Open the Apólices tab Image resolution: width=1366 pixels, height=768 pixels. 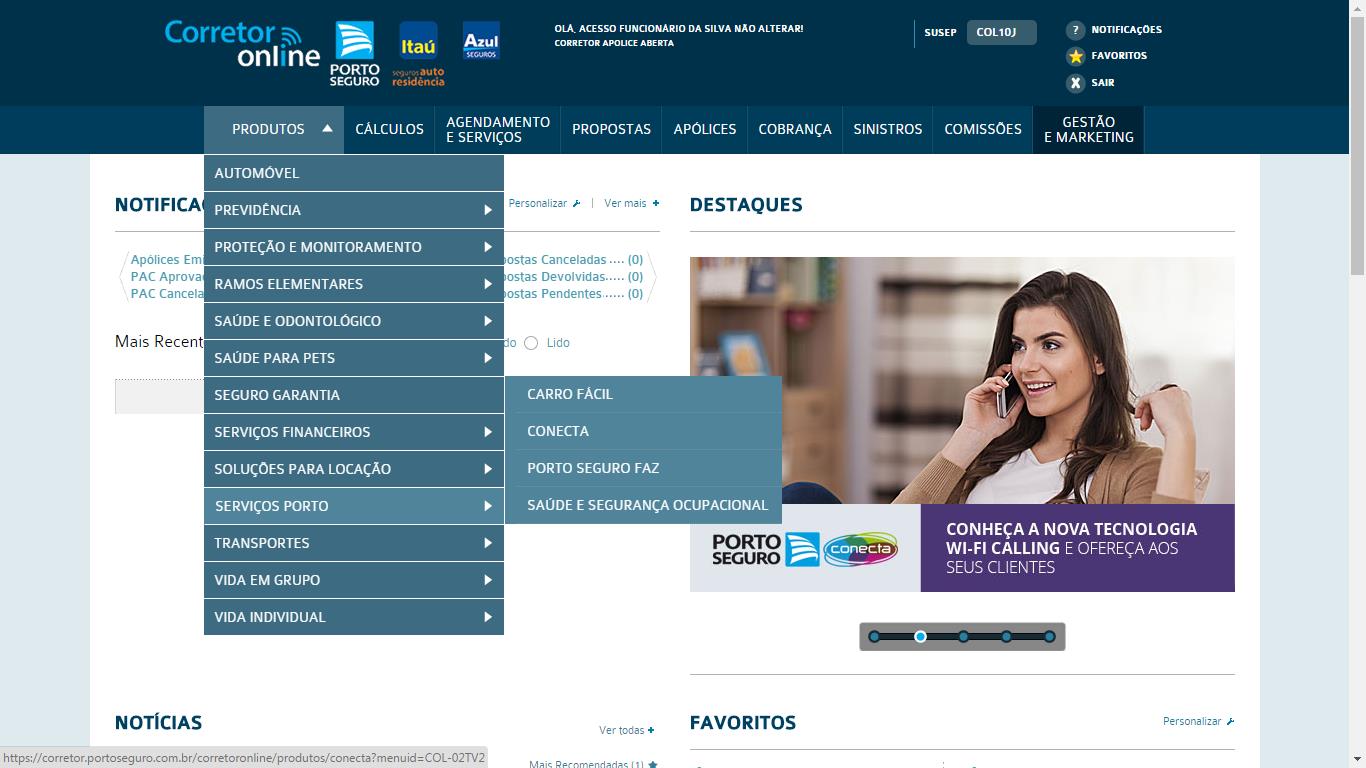[x=705, y=129]
